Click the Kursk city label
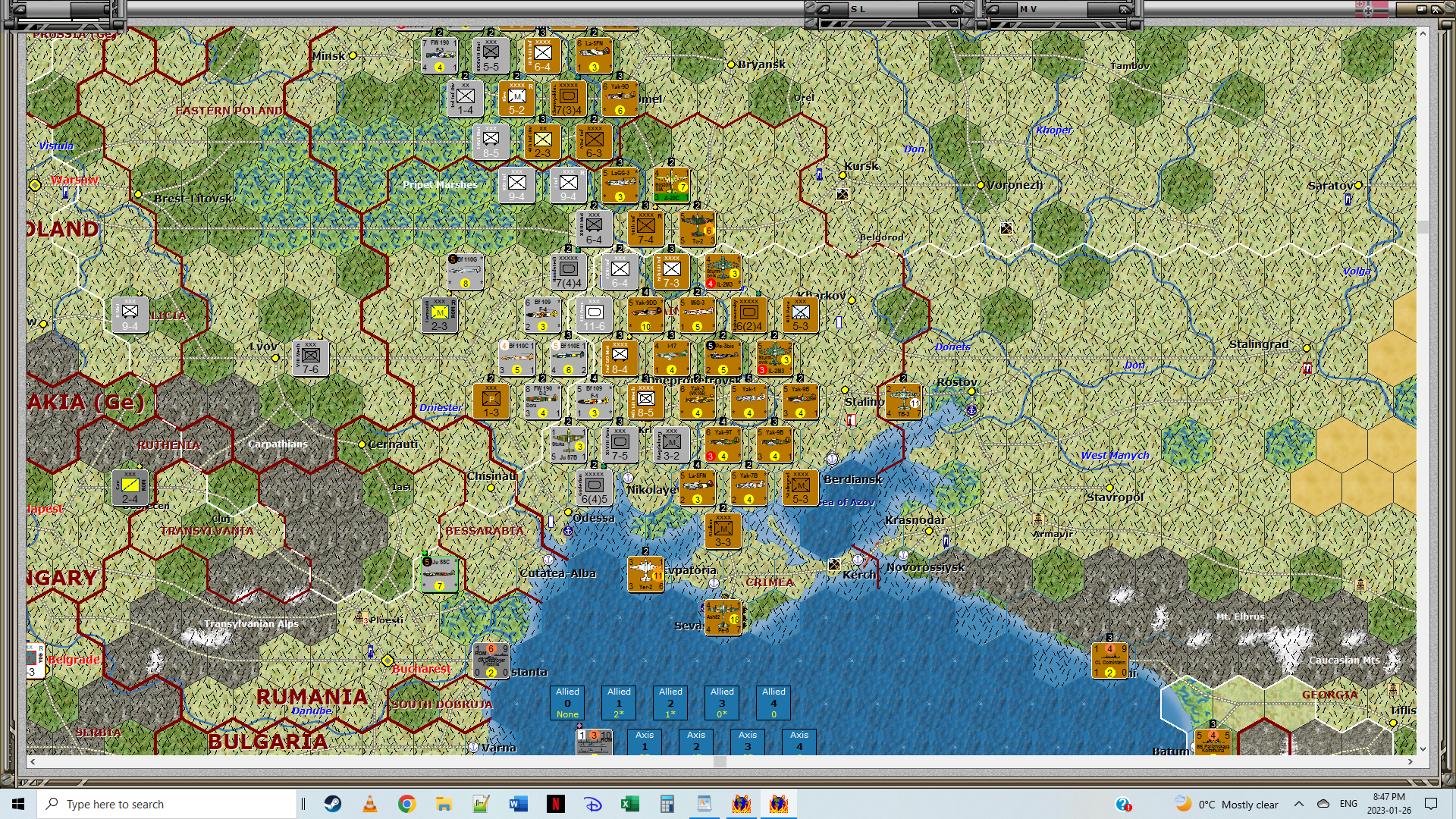 (861, 166)
